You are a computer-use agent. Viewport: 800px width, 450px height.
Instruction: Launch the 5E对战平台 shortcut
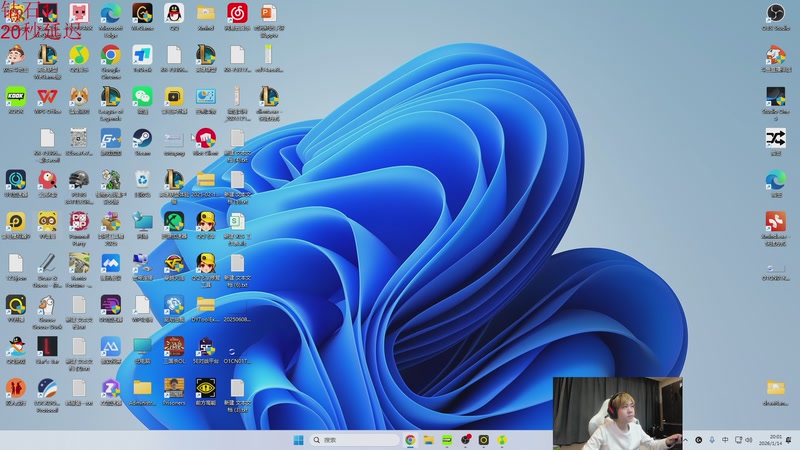[x=206, y=347]
